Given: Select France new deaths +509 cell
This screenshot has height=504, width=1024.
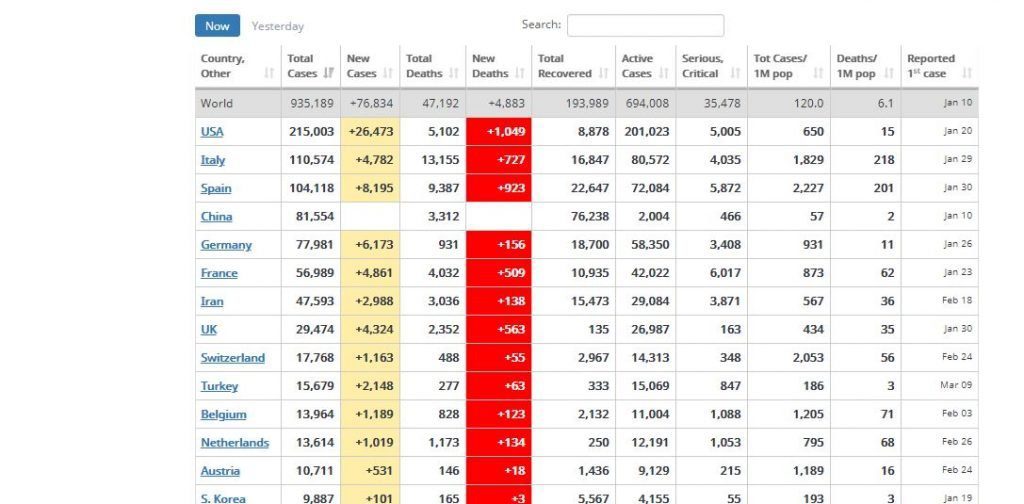Looking at the screenshot, I should pyautogui.click(x=499, y=273).
